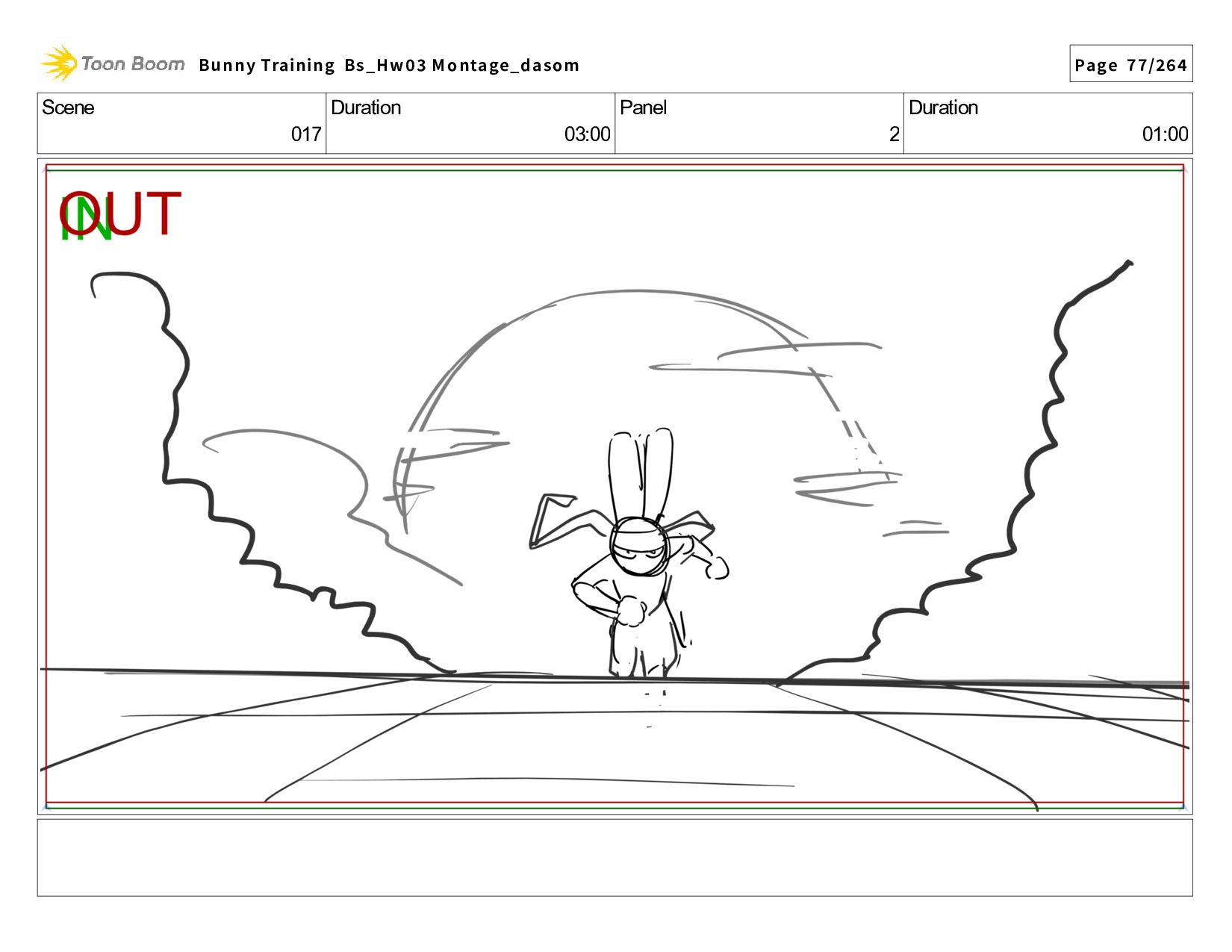Click the green "IN" camera marker

tap(86, 219)
